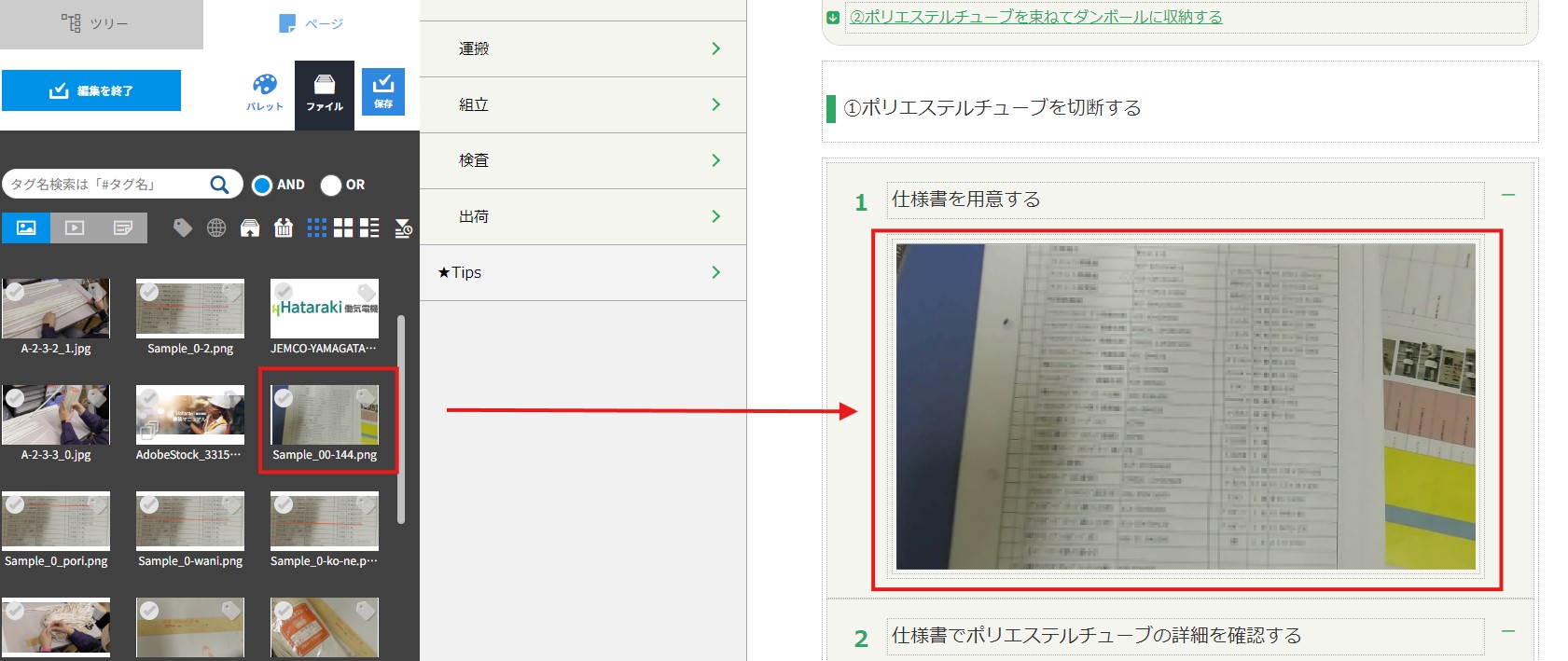Switch to list detail view
Image resolution: width=1568 pixels, height=661 pixels.
click(369, 227)
